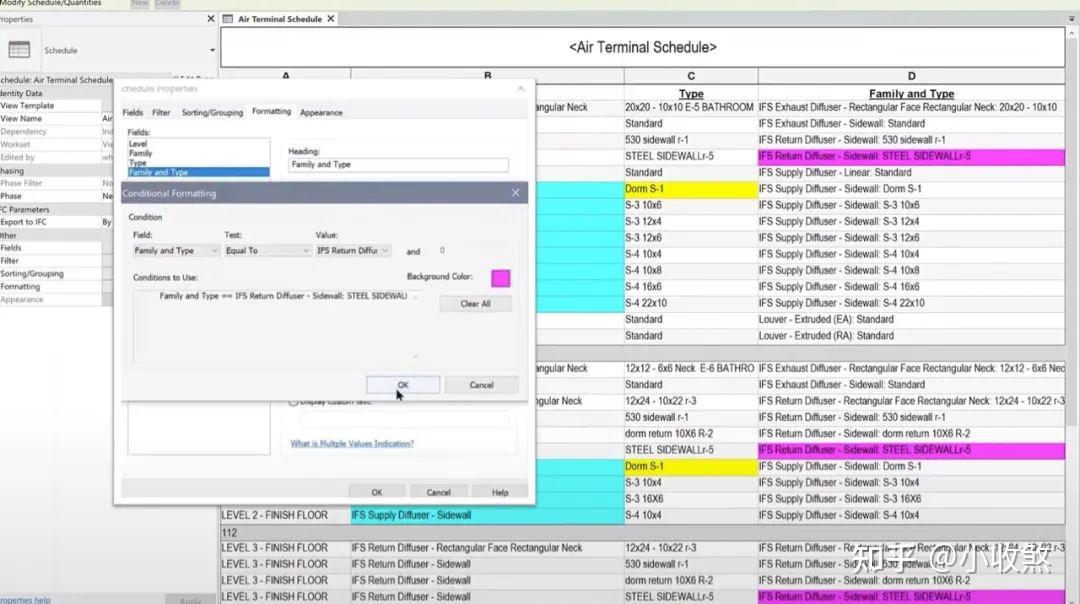The width and height of the screenshot is (1080, 604).
Task: Click the Help button in Schedule Properties
Action: pyautogui.click(x=498, y=491)
